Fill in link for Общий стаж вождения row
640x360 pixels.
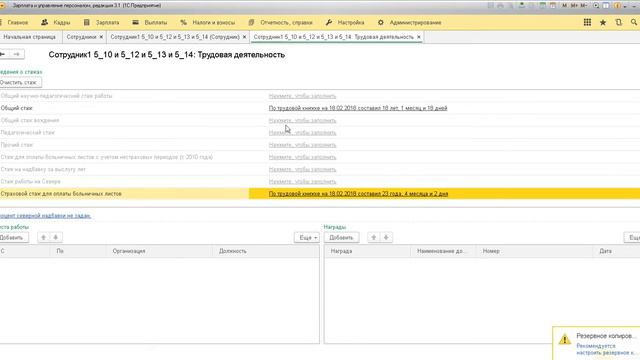coord(302,120)
